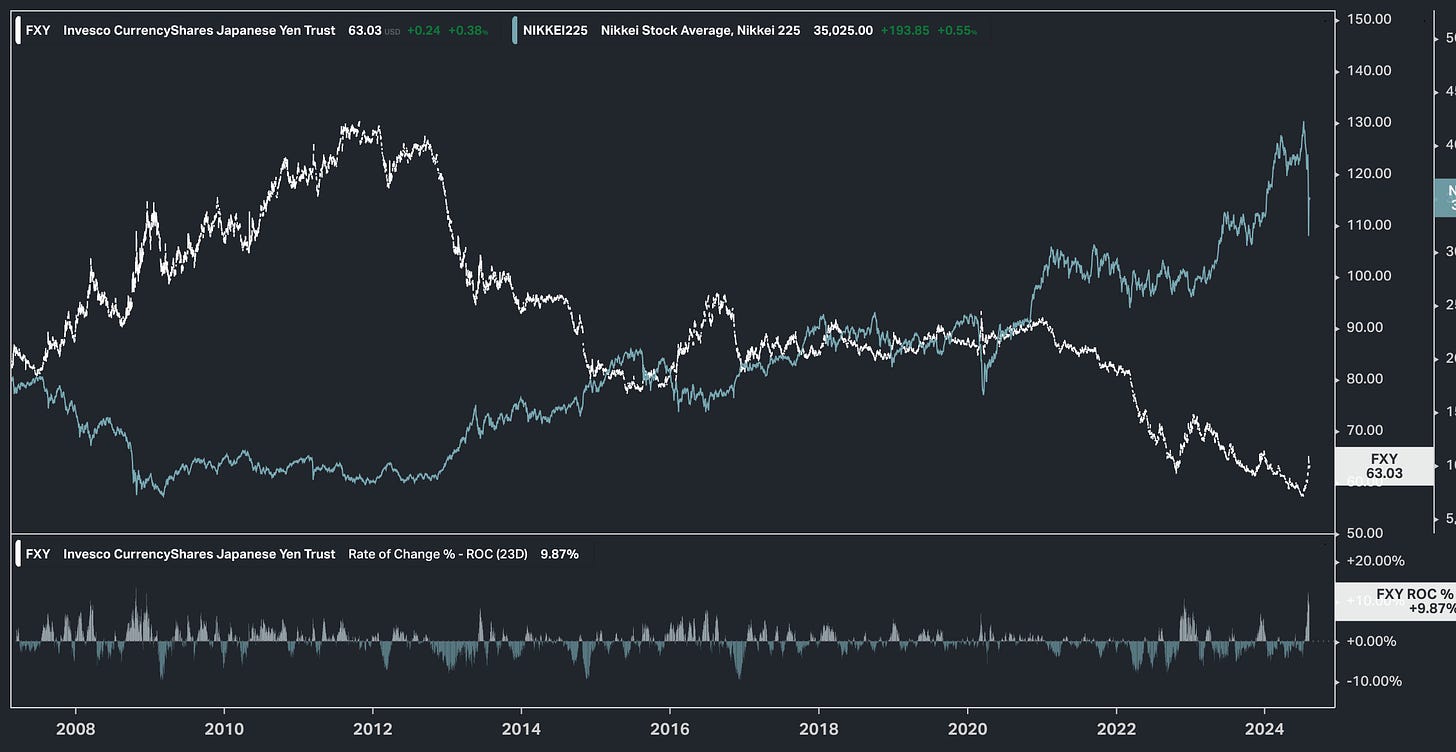Click the 2008 year label on time axis
Screen dimensions: 1456x752
click(x=77, y=729)
